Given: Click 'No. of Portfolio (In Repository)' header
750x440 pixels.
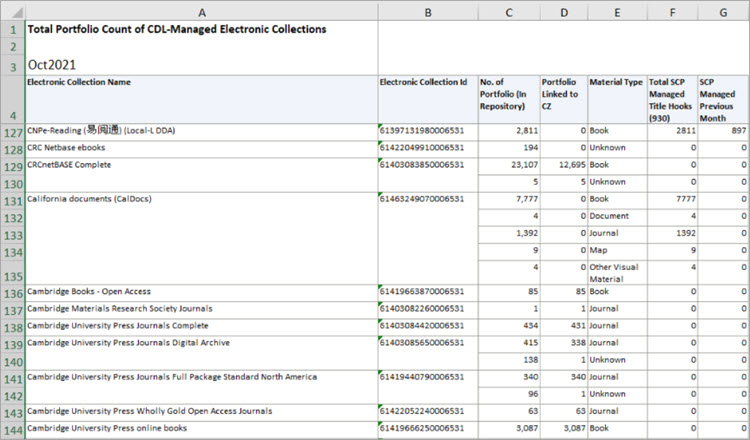Looking at the screenshot, I should 509,99.
